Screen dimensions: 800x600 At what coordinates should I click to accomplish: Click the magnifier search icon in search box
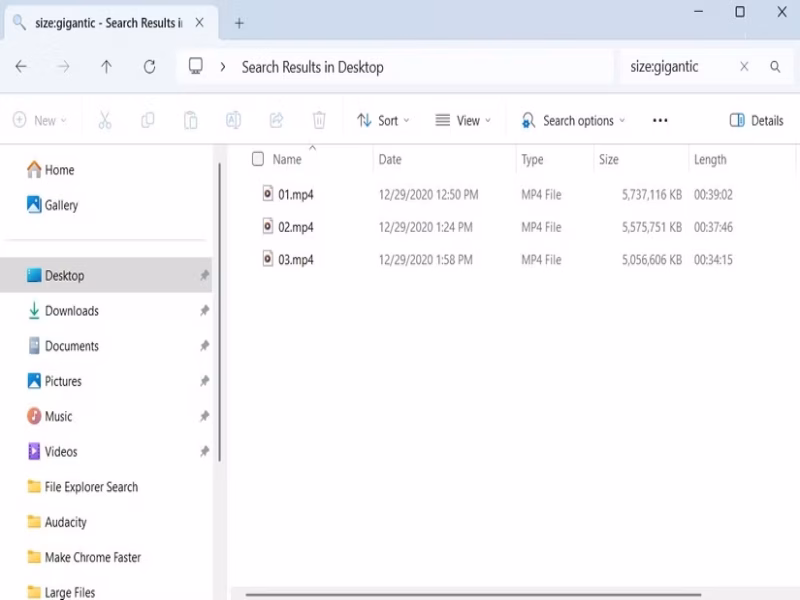775,67
